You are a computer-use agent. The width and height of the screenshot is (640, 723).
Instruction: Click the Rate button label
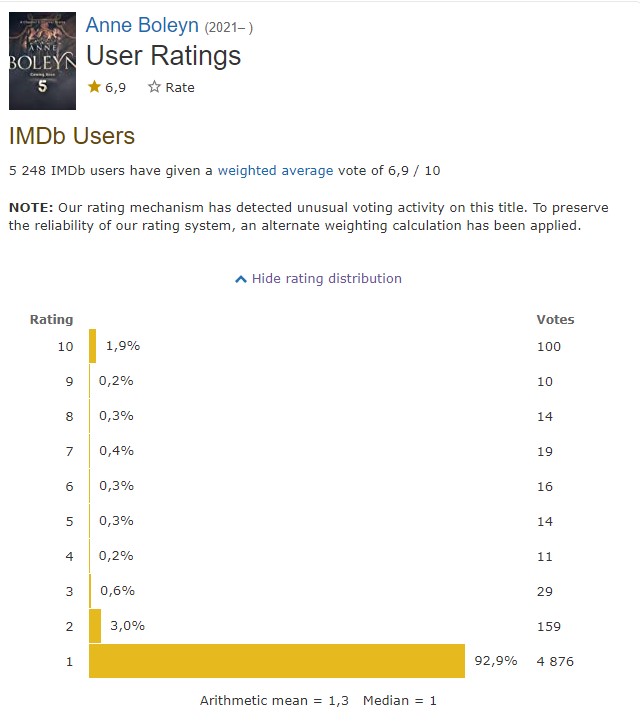pyautogui.click(x=180, y=87)
